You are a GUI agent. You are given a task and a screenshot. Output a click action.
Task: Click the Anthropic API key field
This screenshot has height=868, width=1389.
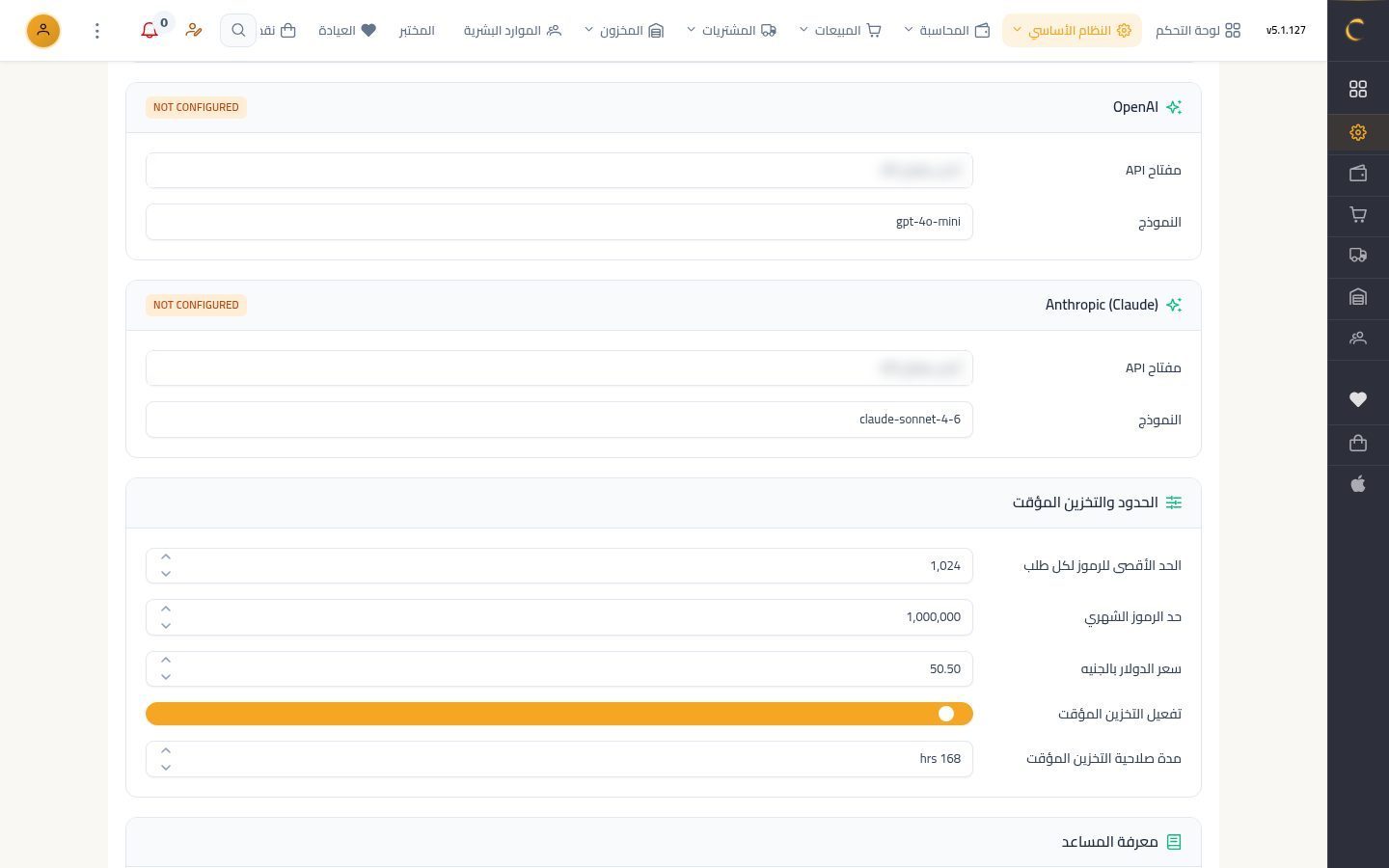559,368
